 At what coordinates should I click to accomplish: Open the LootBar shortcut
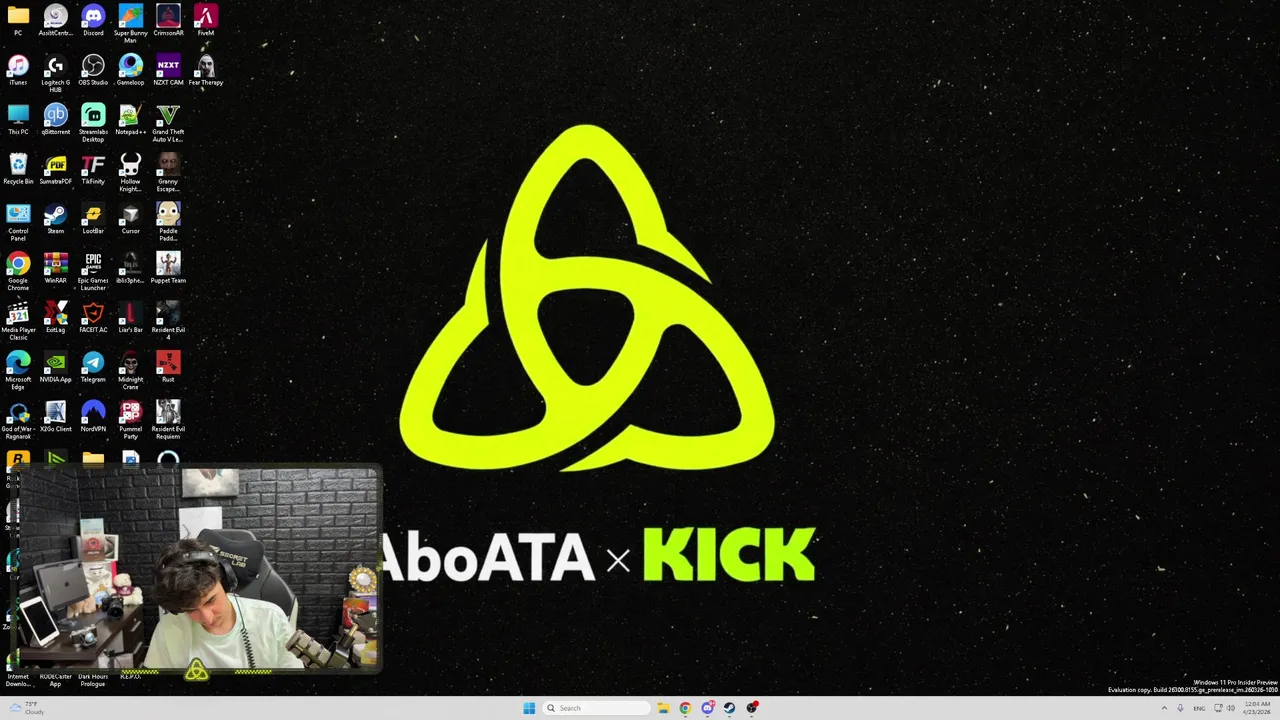point(93,218)
